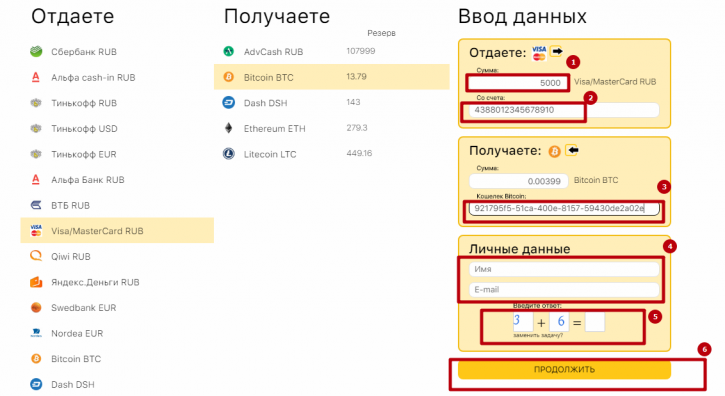Click the right arrow icon beside Отдаете
The height and width of the screenshot is (396, 725).
(x=557, y=51)
